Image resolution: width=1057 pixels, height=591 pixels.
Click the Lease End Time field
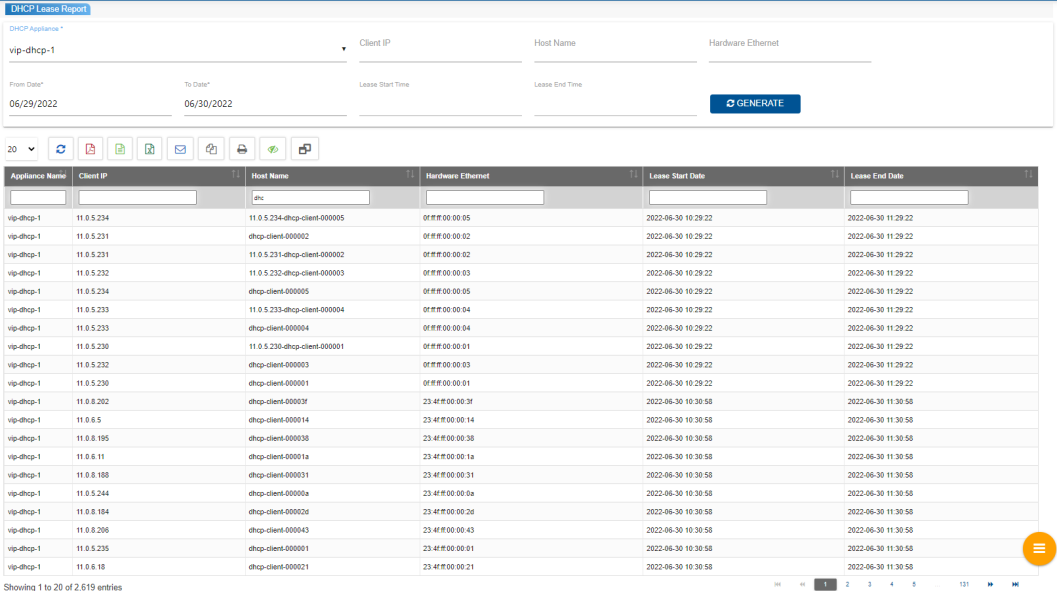(615, 104)
